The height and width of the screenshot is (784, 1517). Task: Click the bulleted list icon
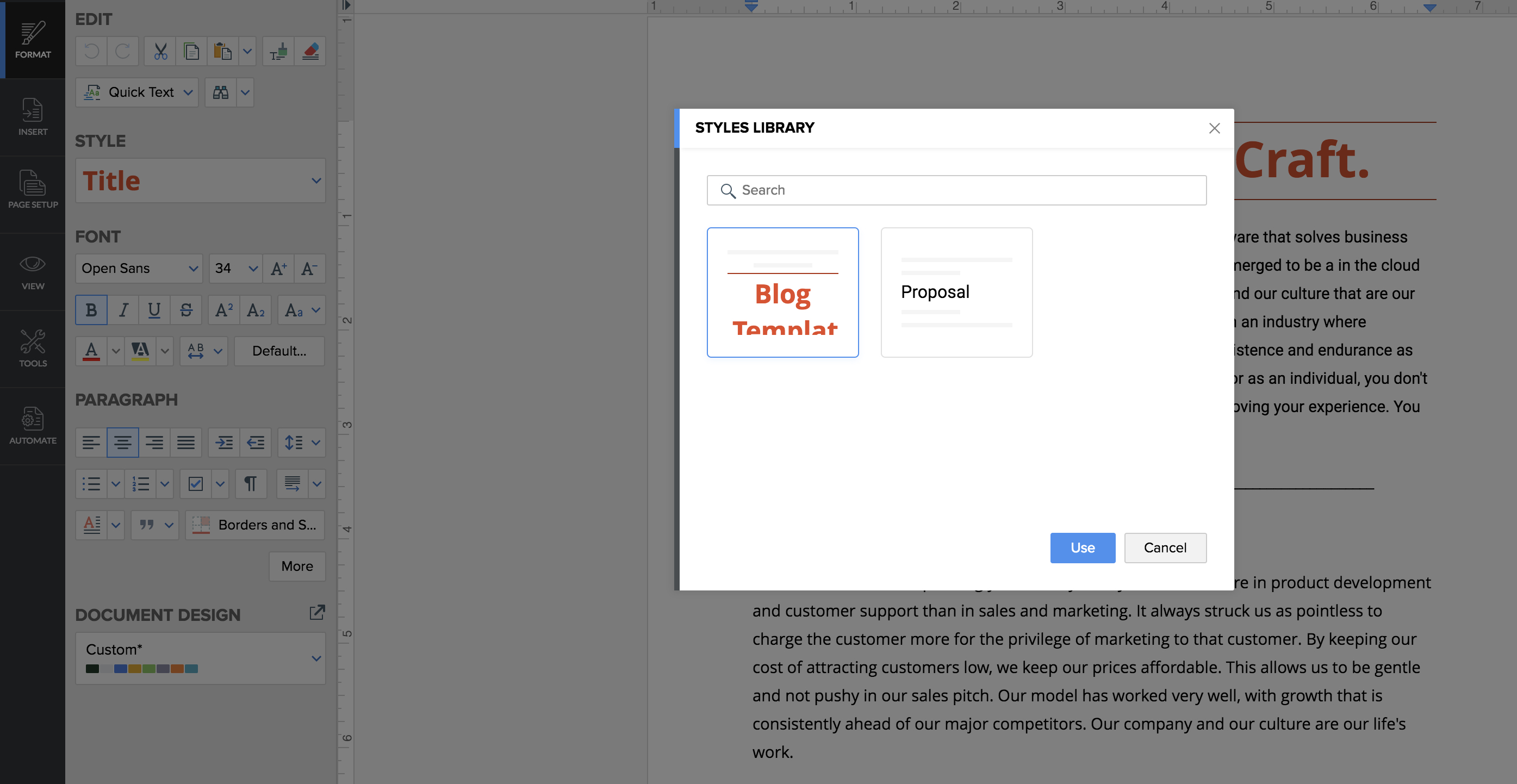pyautogui.click(x=91, y=483)
